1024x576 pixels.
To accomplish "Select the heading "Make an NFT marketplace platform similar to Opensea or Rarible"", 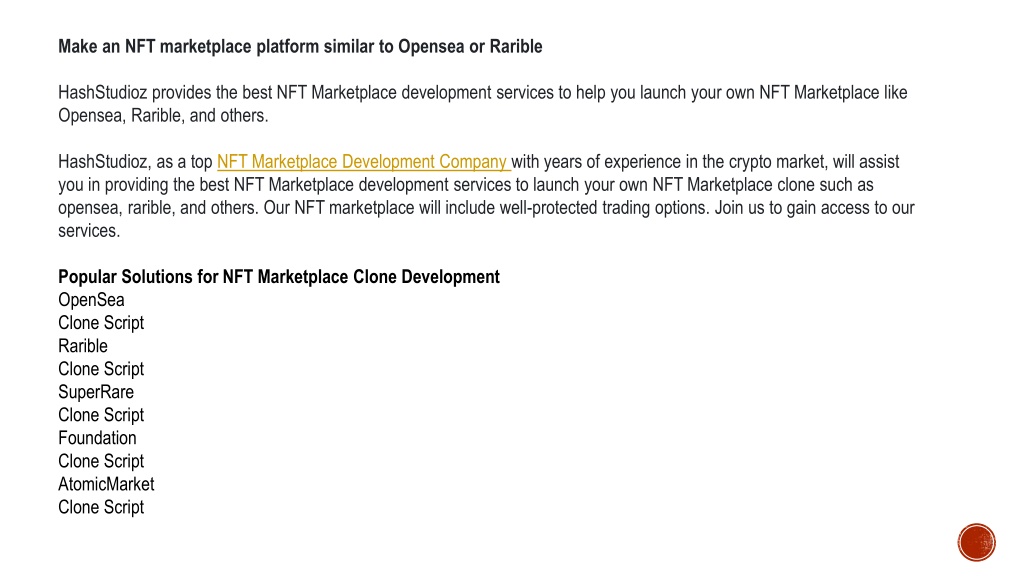I will [x=300, y=47].
